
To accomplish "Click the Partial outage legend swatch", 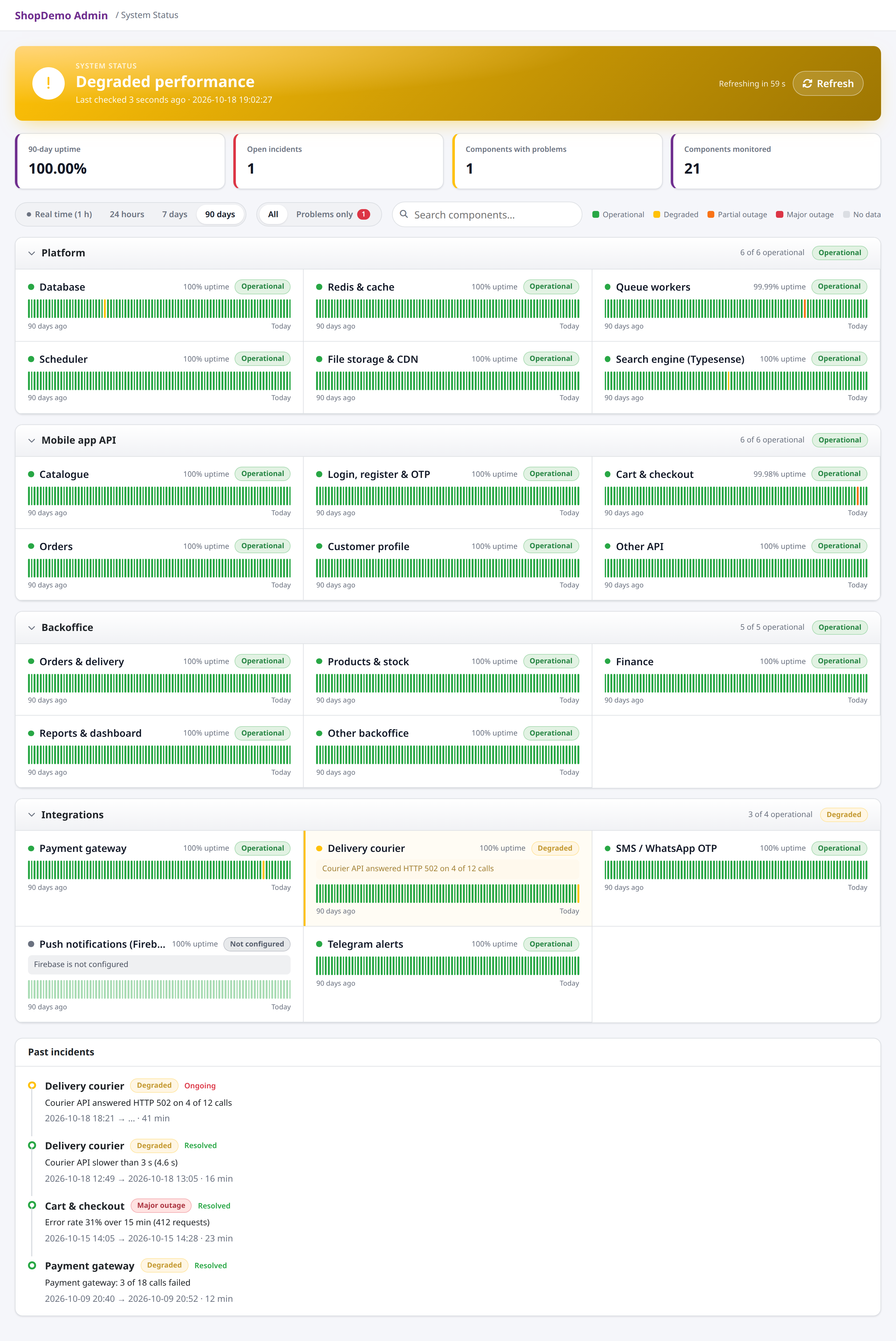I will point(711,215).
